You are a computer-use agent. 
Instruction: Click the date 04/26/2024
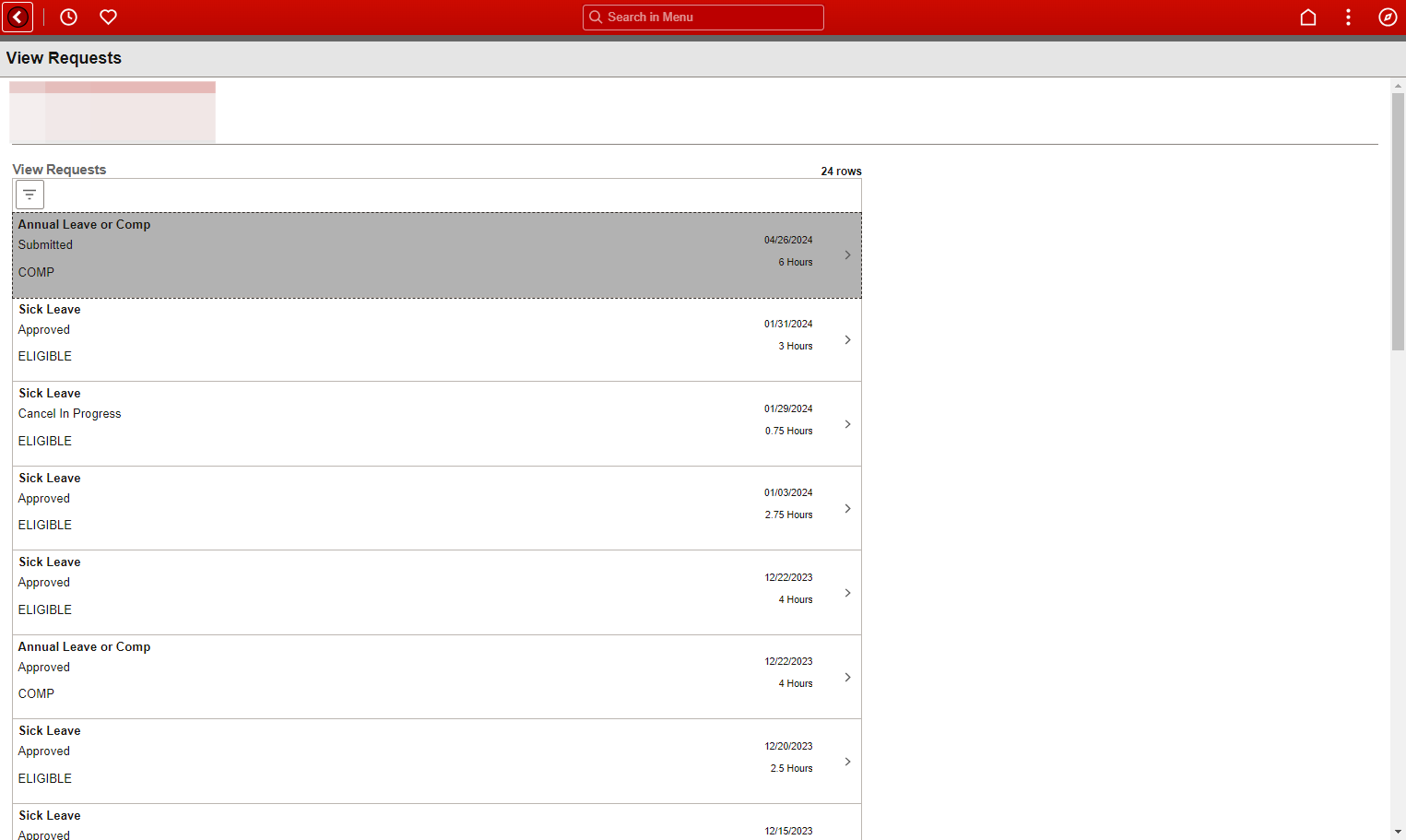(788, 240)
